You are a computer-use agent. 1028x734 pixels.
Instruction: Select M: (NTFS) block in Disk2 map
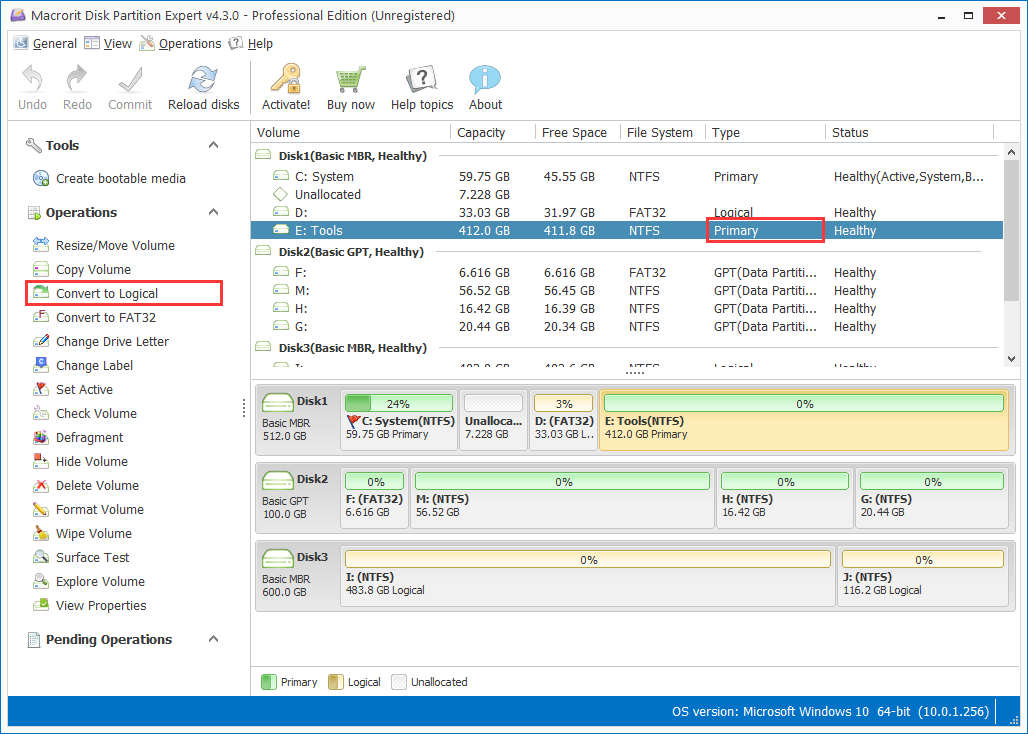point(562,498)
